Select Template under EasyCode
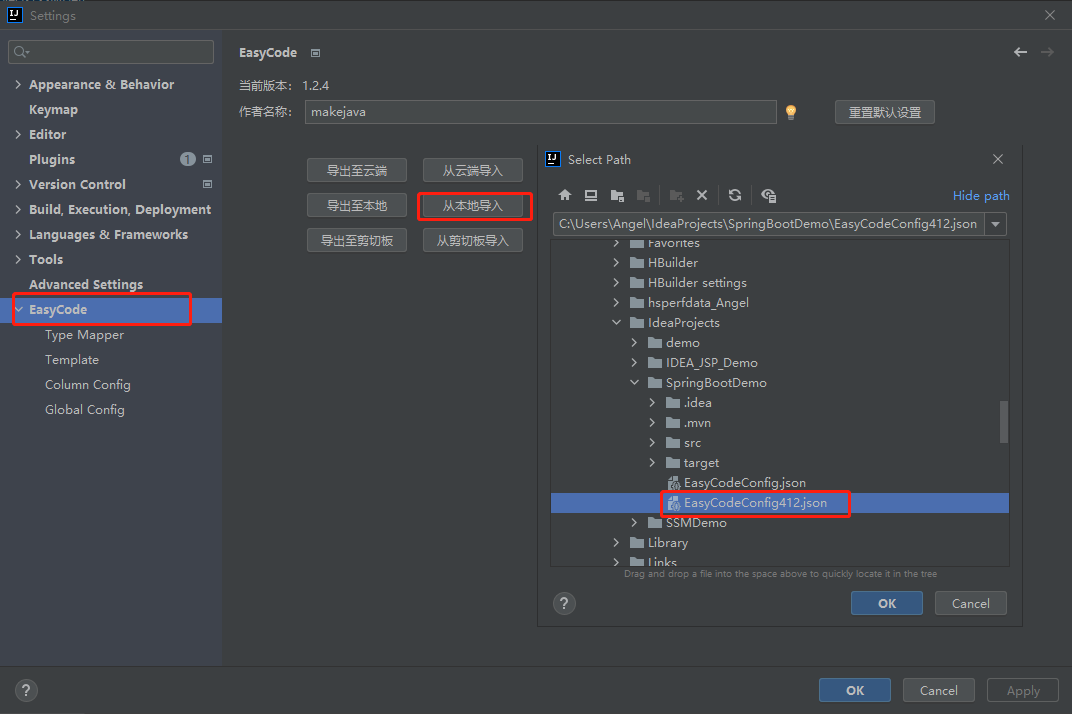Image resolution: width=1072 pixels, height=714 pixels. (72, 359)
